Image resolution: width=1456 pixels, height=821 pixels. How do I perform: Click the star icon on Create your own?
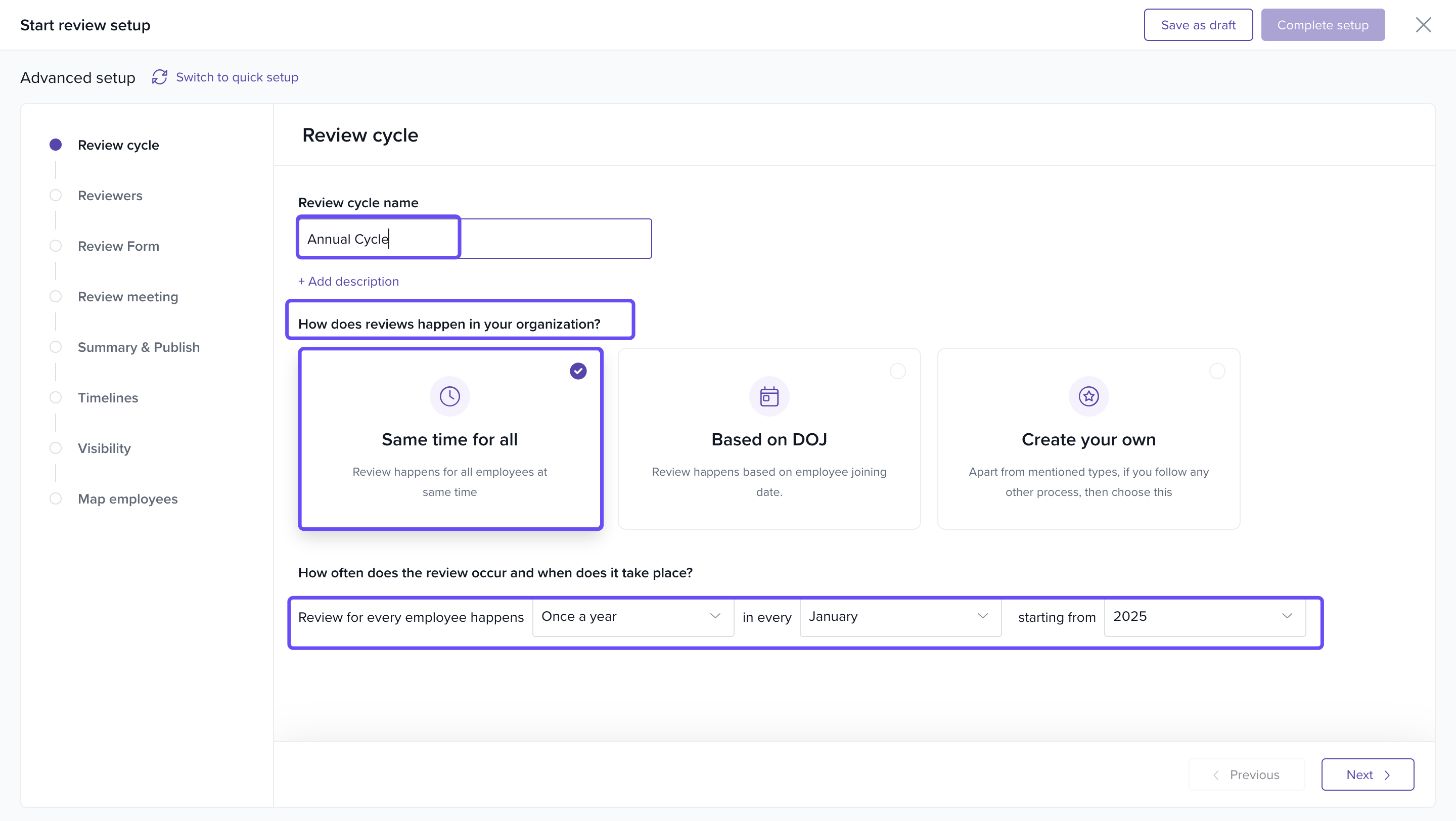point(1088,396)
